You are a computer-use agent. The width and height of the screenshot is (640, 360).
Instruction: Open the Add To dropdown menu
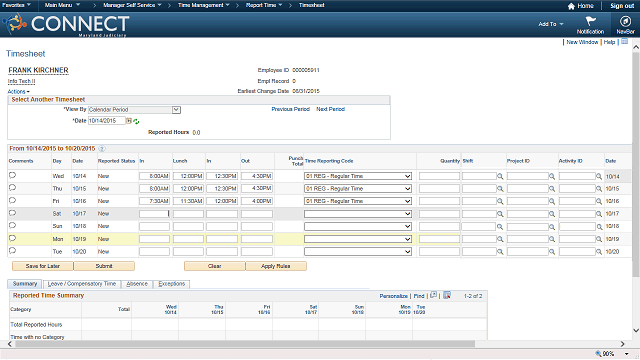point(551,24)
